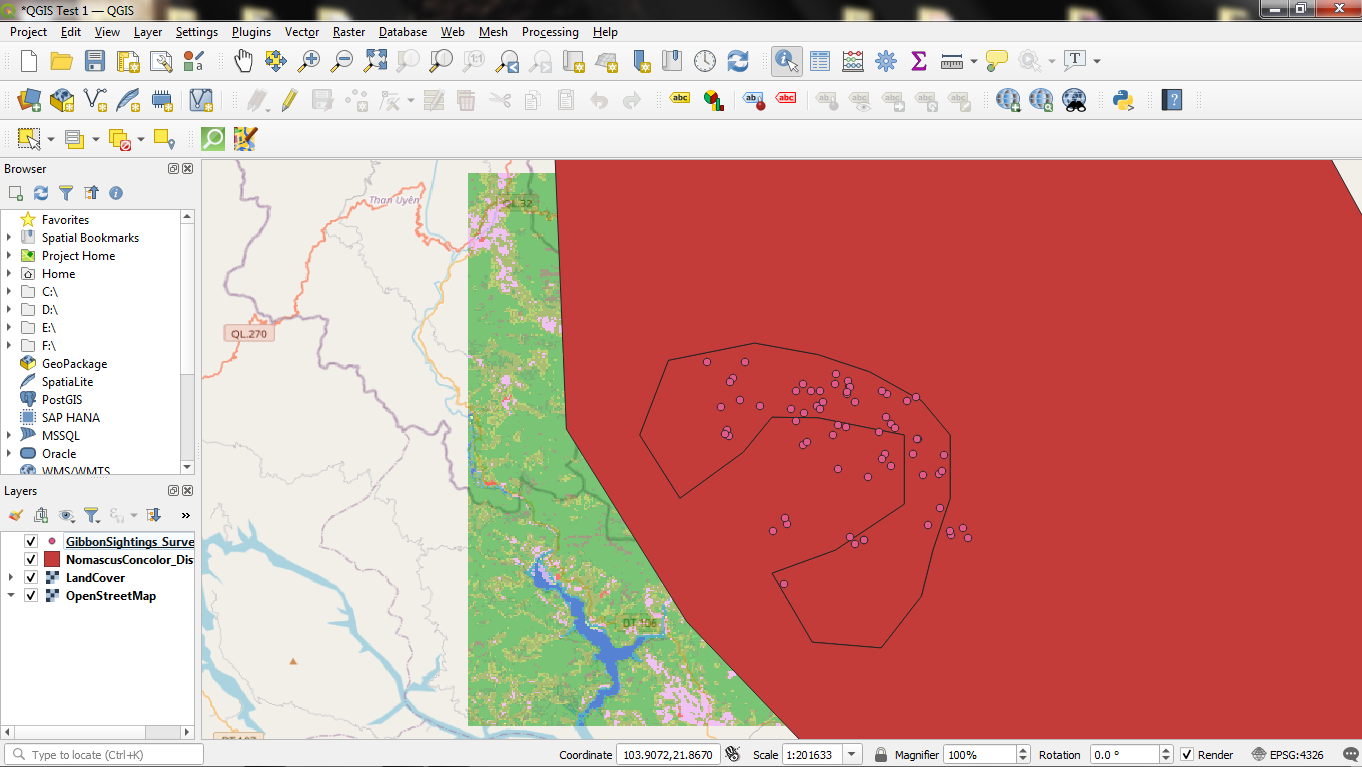This screenshot has height=767, width=1362.
Task: Open the Field Calculator abacus icon
Action: coord(853,61)
